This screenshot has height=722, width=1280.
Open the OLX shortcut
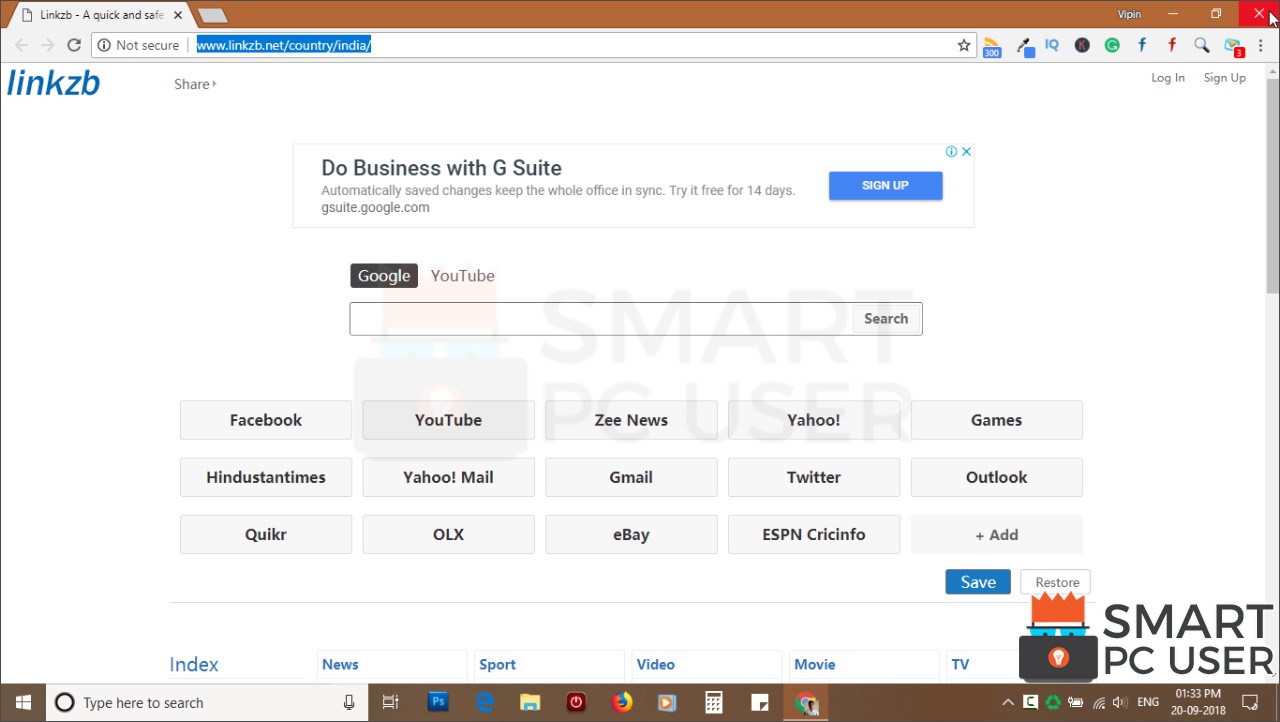coord(448,534)
